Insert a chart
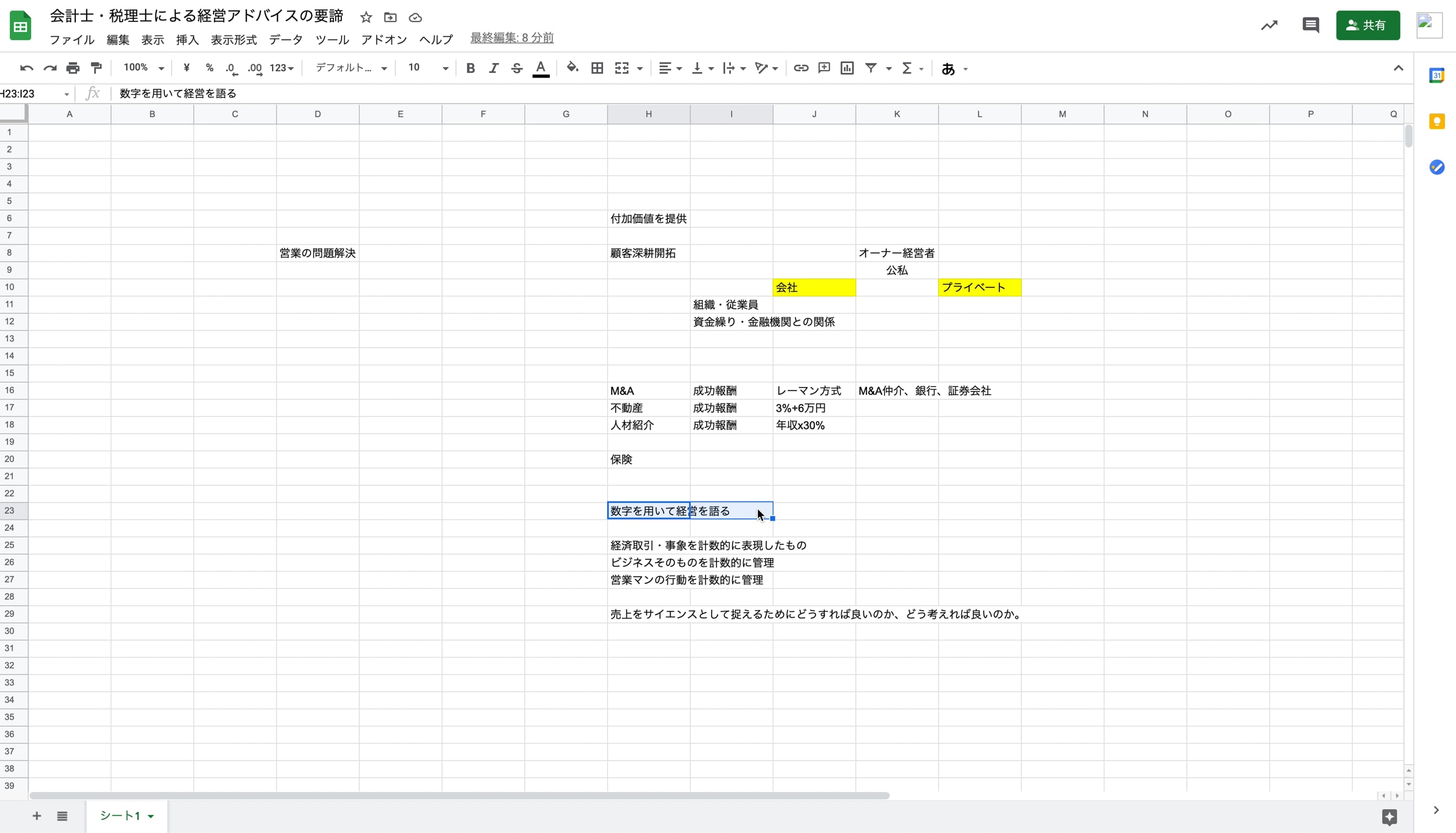This screenshot has width=1456, height=833. (847, 68)
